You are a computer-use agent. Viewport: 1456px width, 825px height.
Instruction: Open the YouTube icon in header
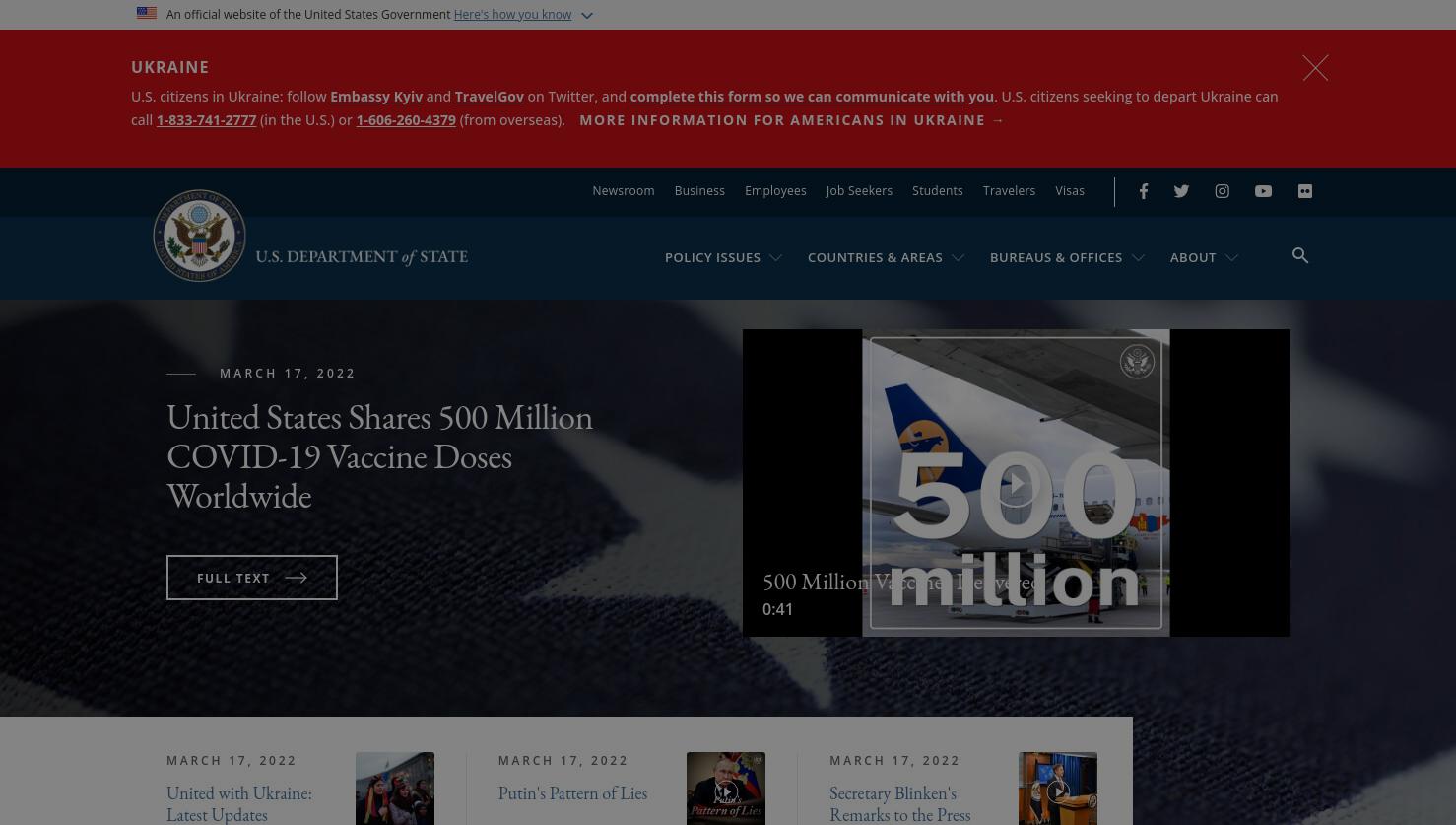tap(1263, 191)
